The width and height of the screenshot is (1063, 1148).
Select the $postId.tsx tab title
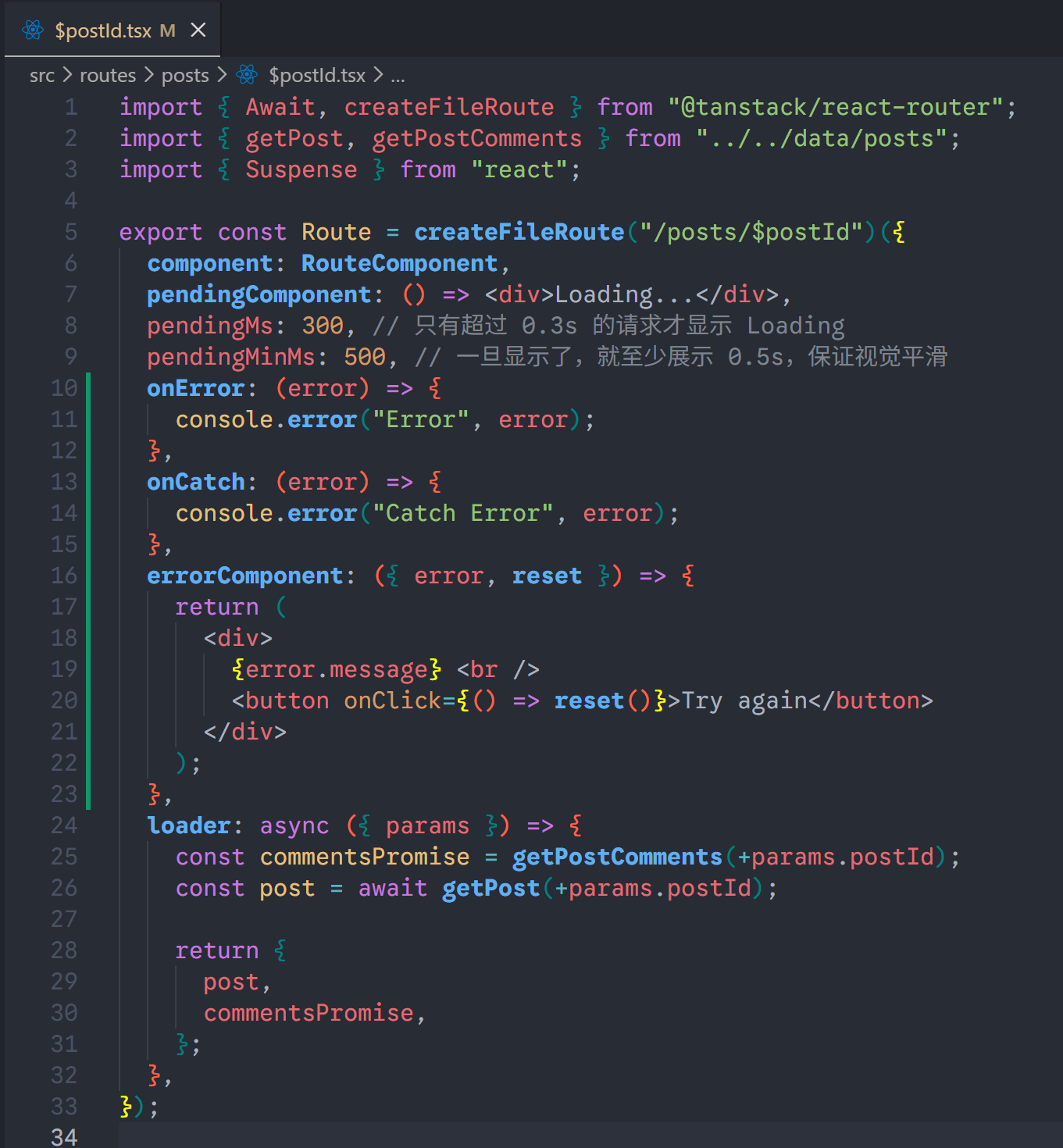(x=103, y=30)
